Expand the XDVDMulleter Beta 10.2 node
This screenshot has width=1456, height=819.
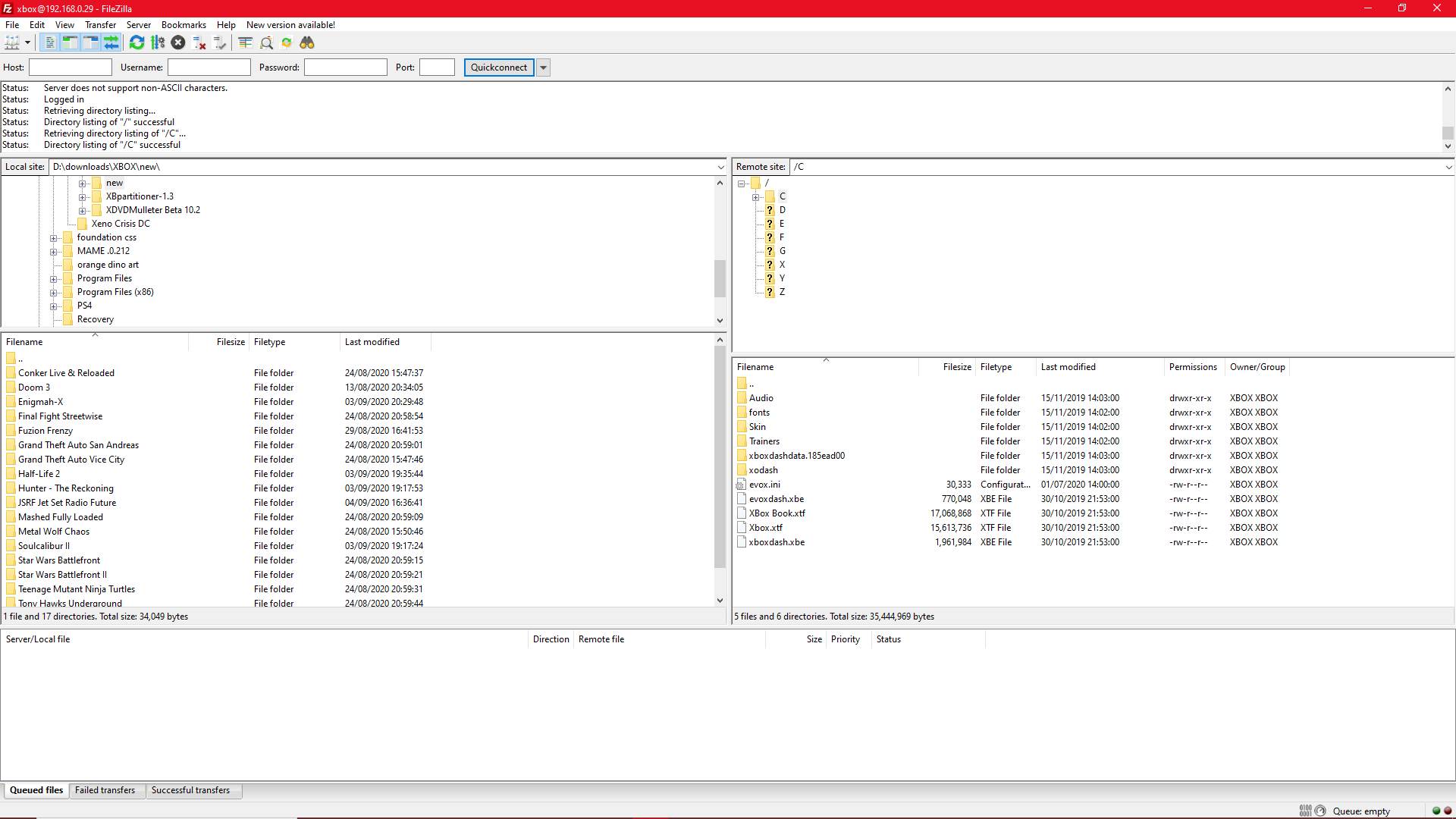pyautogui.click(x=83, y=211)
